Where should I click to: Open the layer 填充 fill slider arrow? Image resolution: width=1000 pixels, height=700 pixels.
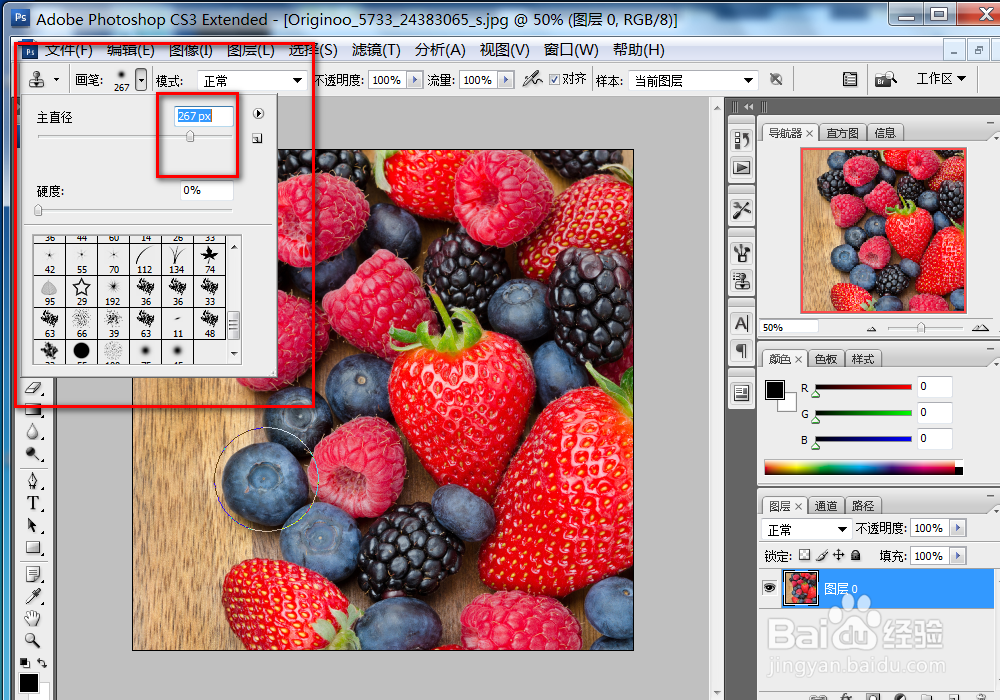[x=958, y=556]
